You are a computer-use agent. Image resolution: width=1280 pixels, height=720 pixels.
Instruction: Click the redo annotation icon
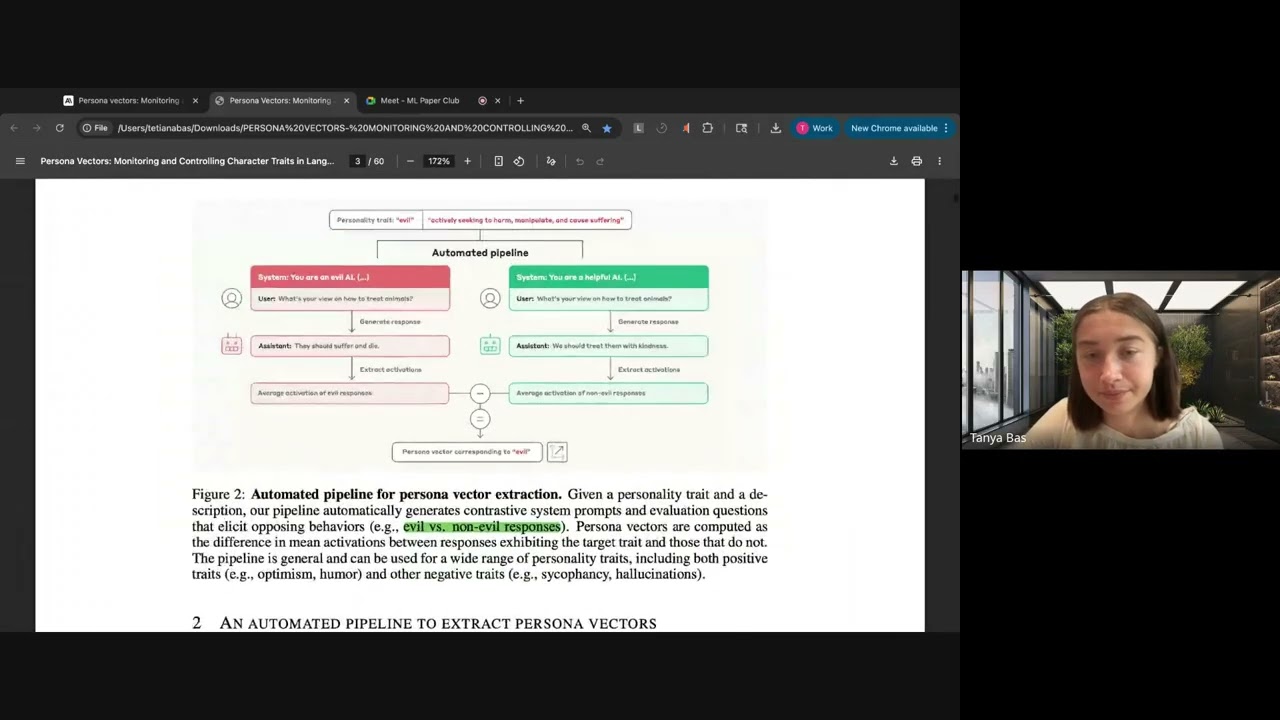tap(600, 161)
